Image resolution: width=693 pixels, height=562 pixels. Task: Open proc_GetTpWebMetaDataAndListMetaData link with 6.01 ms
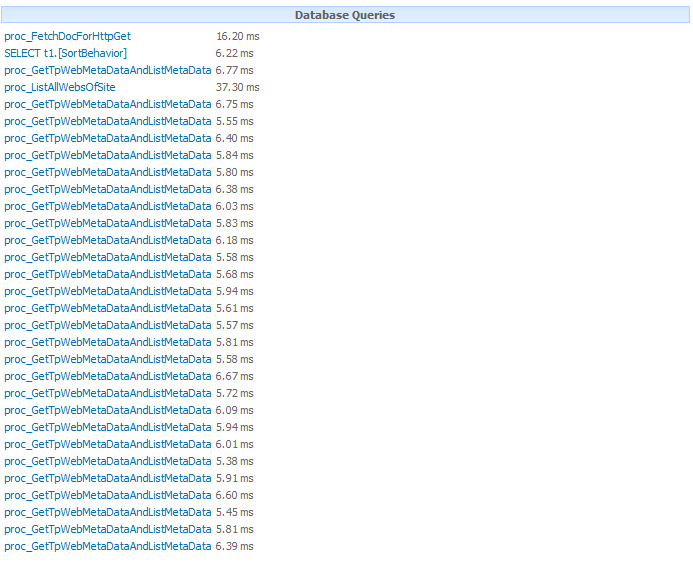(108, 444)
